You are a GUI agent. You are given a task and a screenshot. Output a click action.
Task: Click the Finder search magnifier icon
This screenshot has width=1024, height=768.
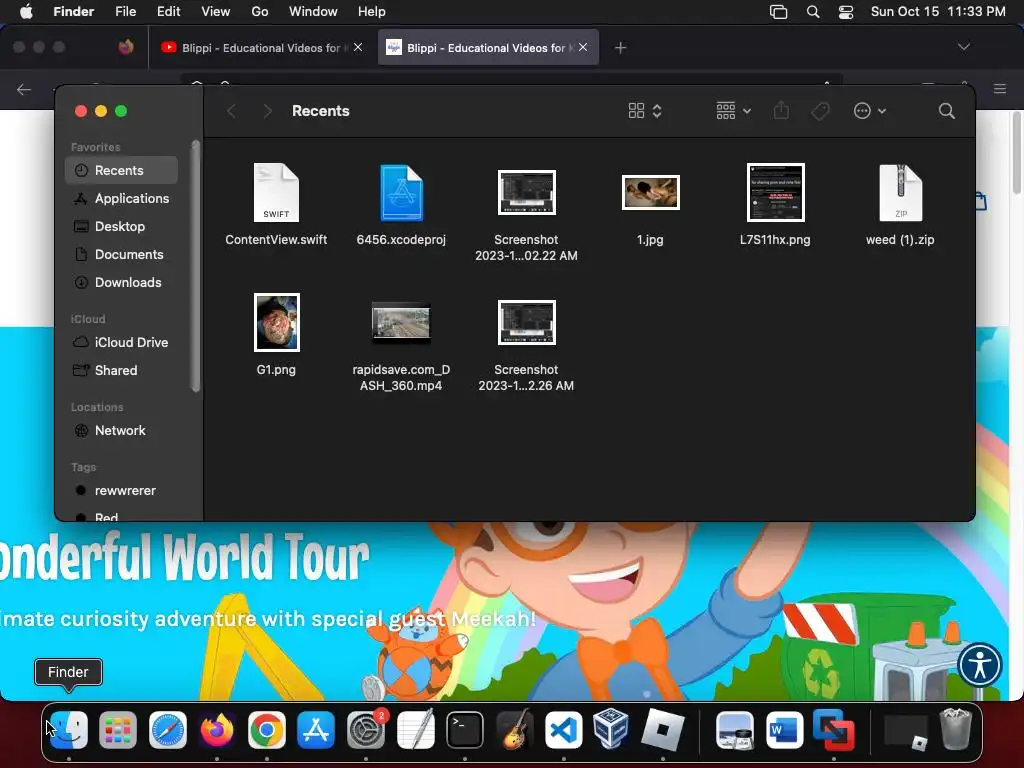click(946, 111)
